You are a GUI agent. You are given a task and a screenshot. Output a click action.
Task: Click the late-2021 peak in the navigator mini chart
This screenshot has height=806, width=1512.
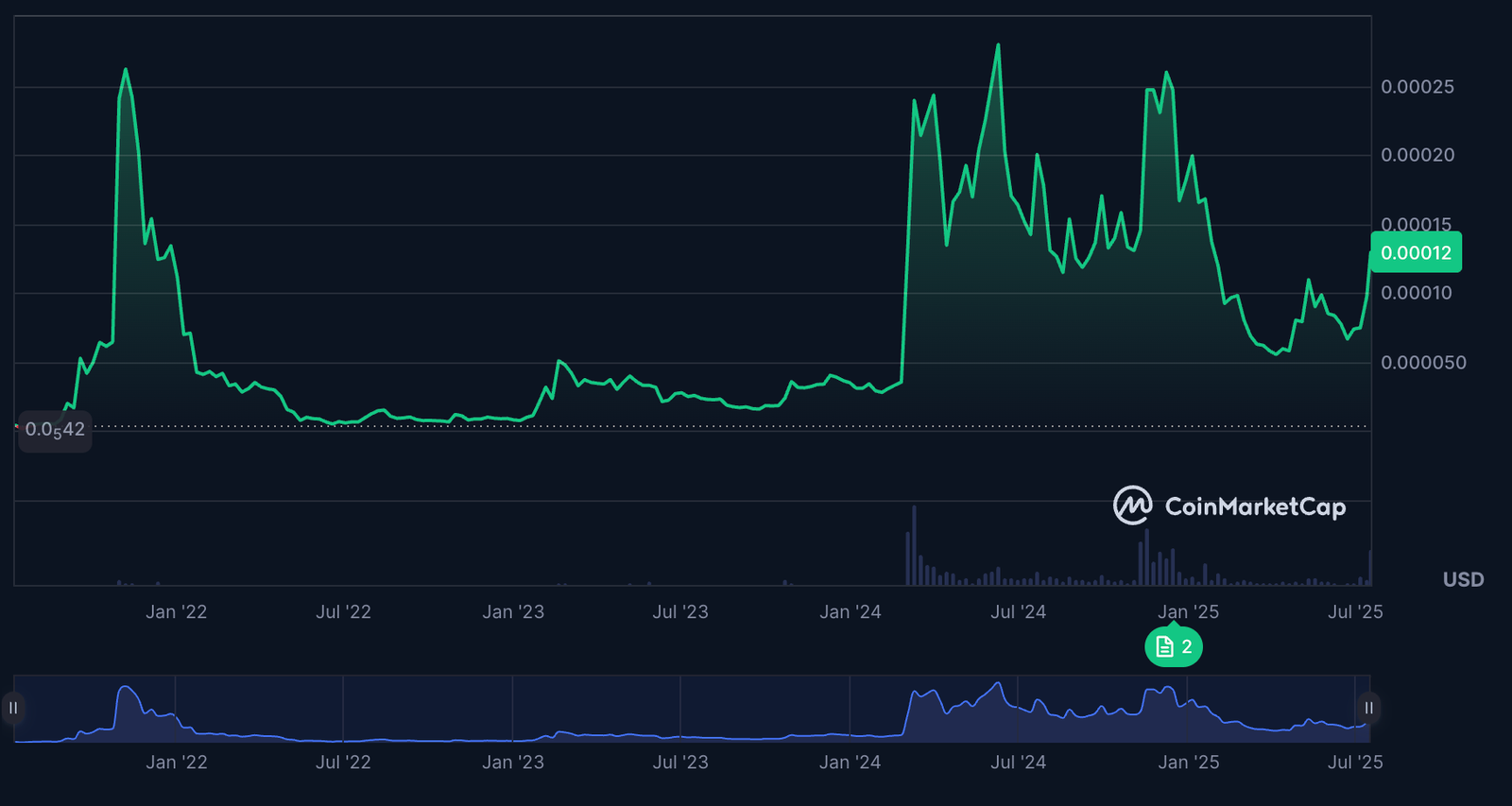point(125,689)
